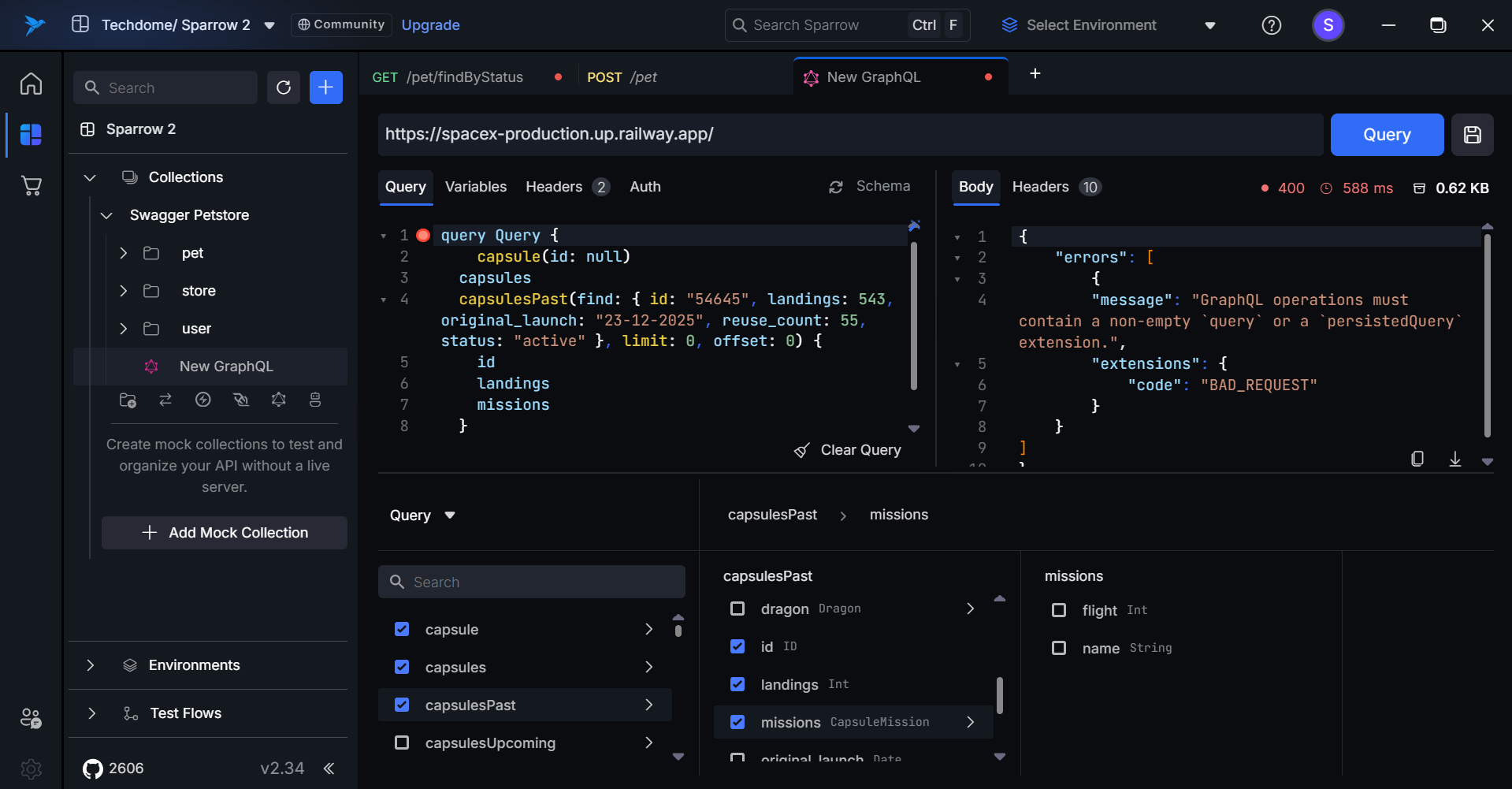The width and height of the screenshot is (1512, 789).
Task: Check the capsulesUpcoming field checkbox
Action: (x=402, y=742)
